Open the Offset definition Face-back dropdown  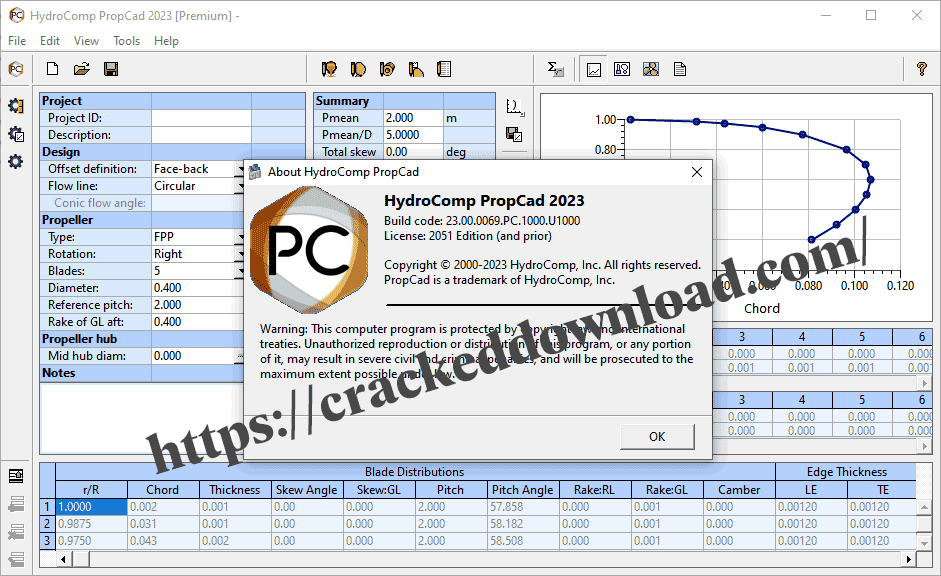241,169
